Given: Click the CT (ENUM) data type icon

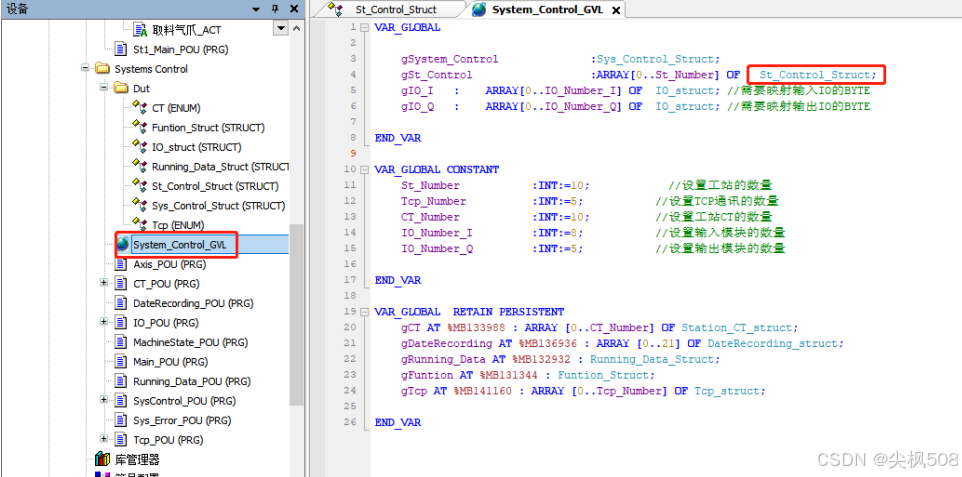Looking at the screenshot, I should tap(140, 107).
